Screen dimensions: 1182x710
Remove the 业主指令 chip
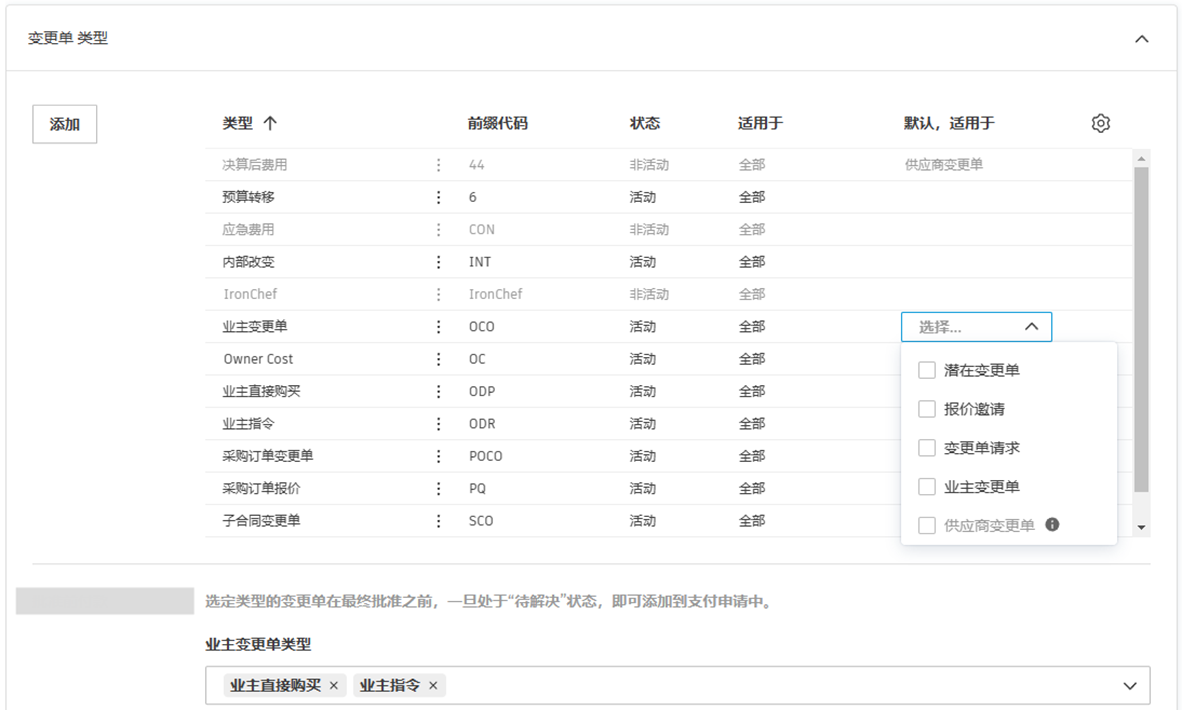point(433,685)
